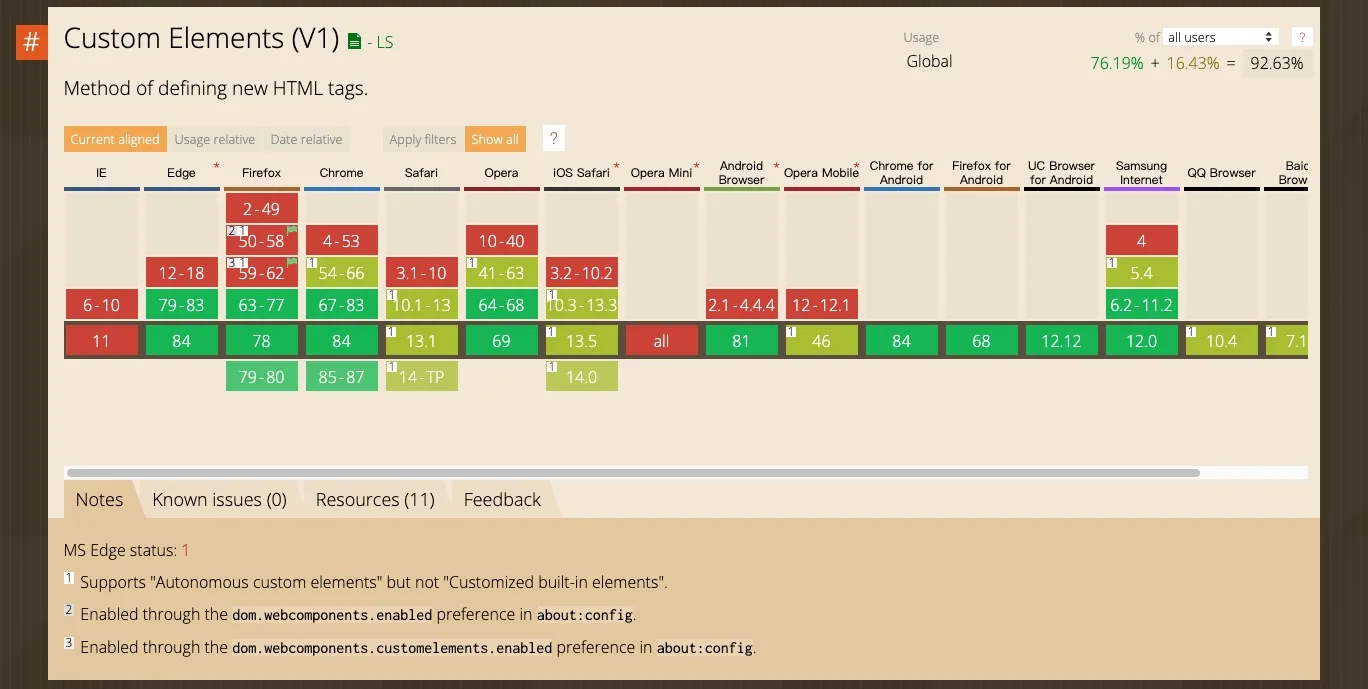Click the iOS Safari 13.5 cell
The width and height of the screenshot is (1368, 689).
581,341
